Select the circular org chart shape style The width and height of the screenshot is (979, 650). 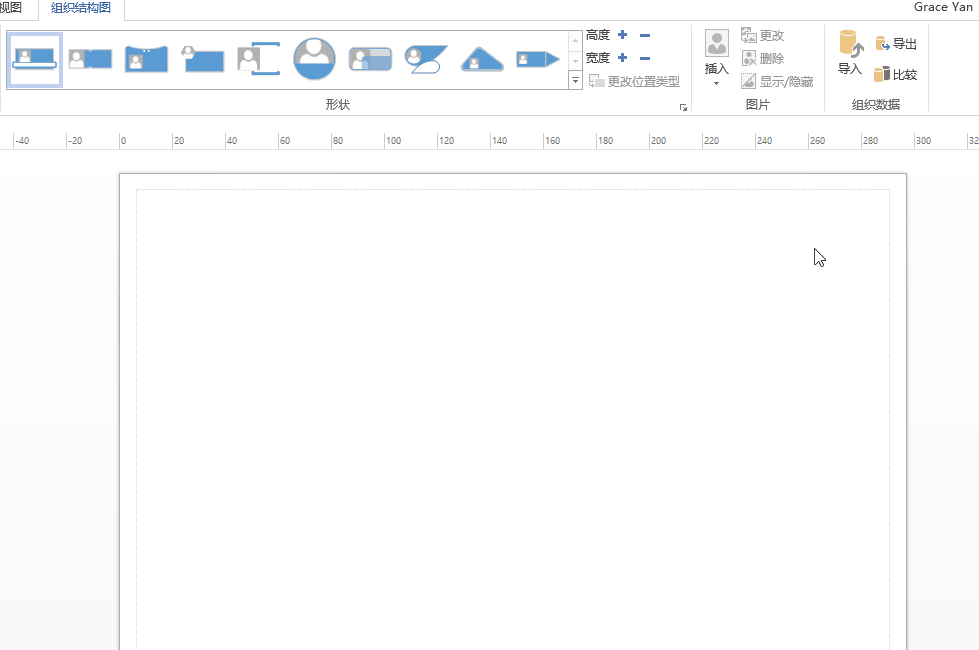[x=314, y=59]
